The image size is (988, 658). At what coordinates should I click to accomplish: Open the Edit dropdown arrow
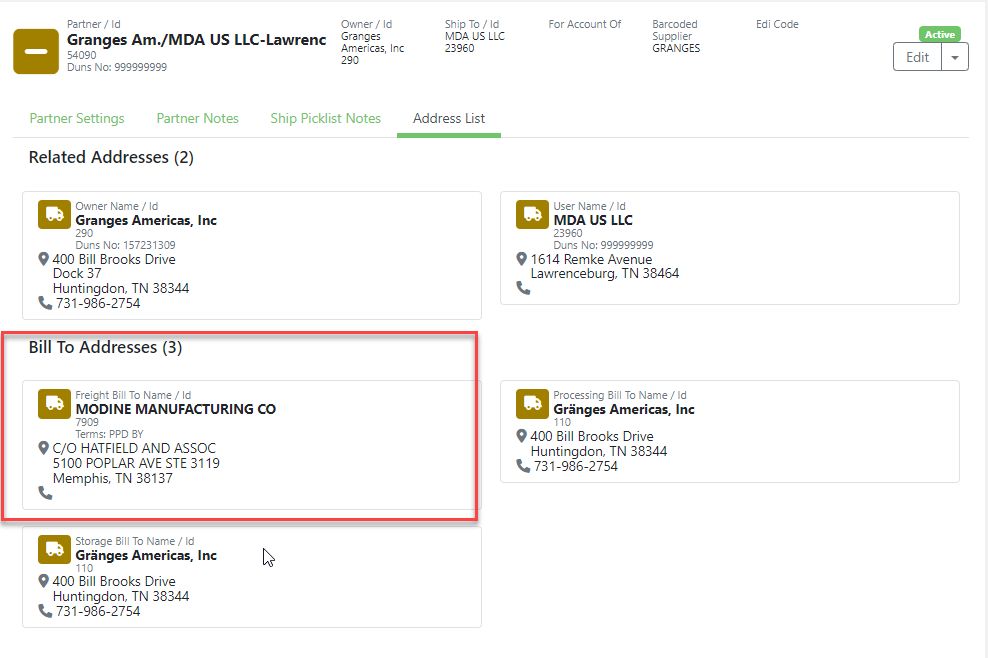[955, 57]
